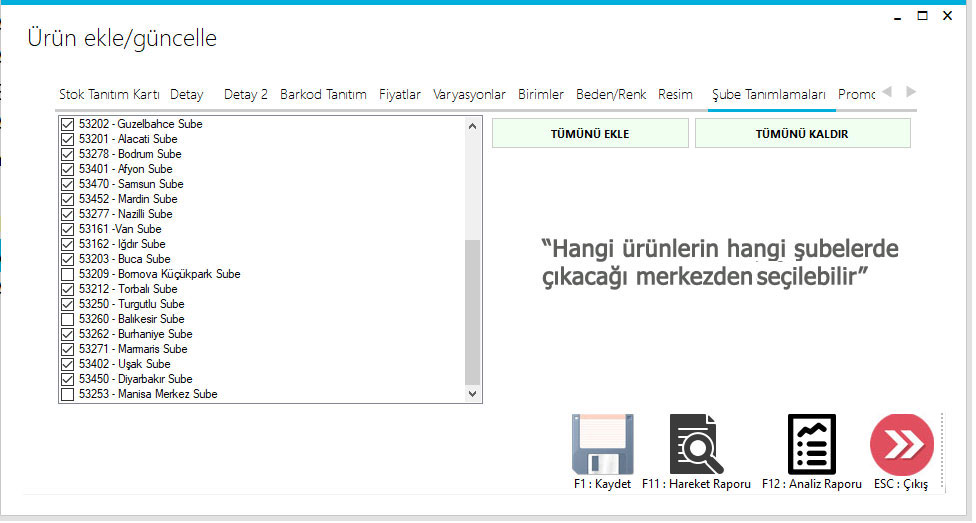The height and width of the screenshot is (523, 976).
Task: Select the Şube Tanımlamaları tab
Action: click(769, 95)
